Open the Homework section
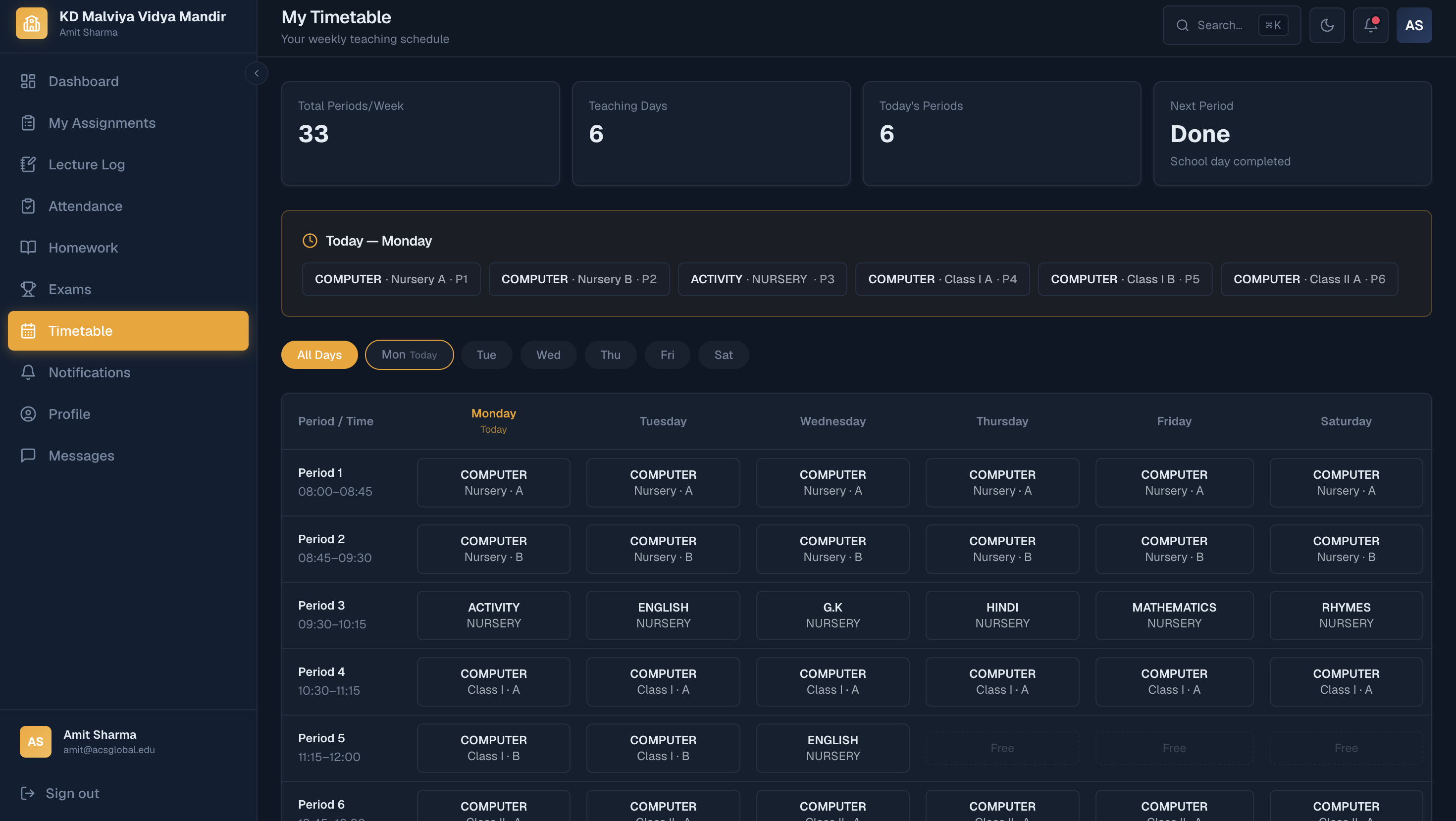This screenshot has height=821, width=1456. [128, 248]
